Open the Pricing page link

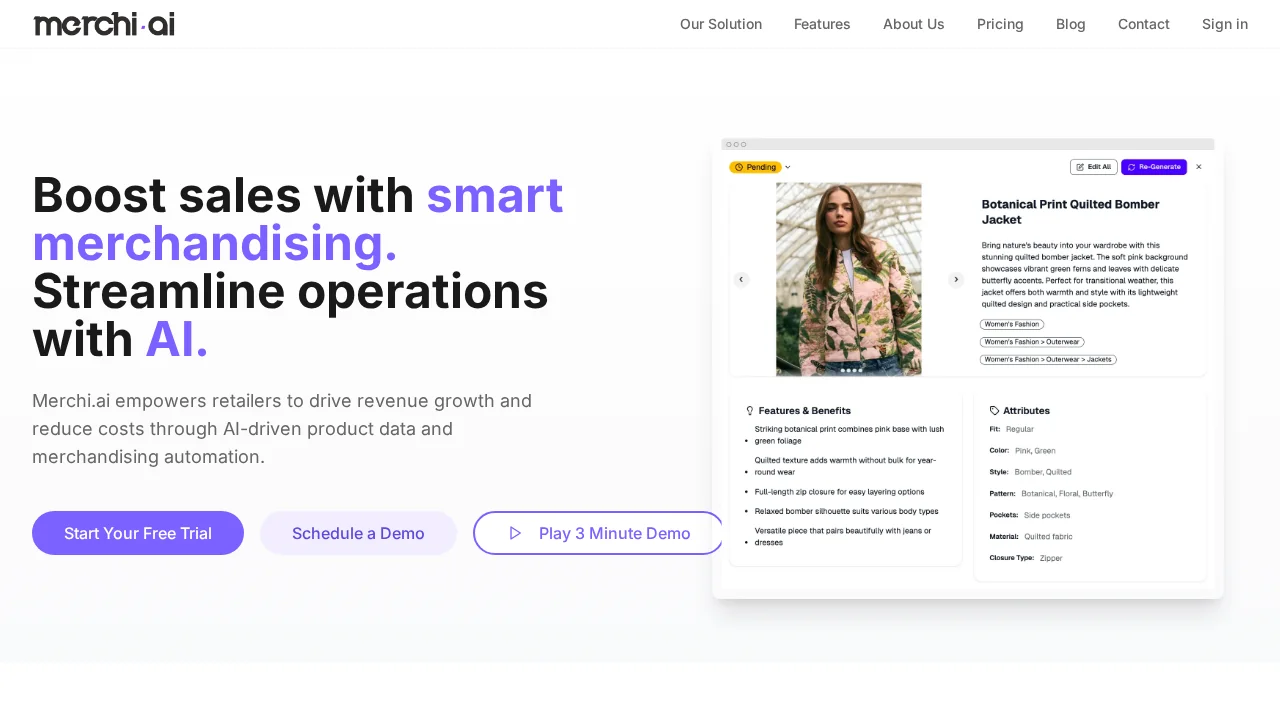point(1000,24)
